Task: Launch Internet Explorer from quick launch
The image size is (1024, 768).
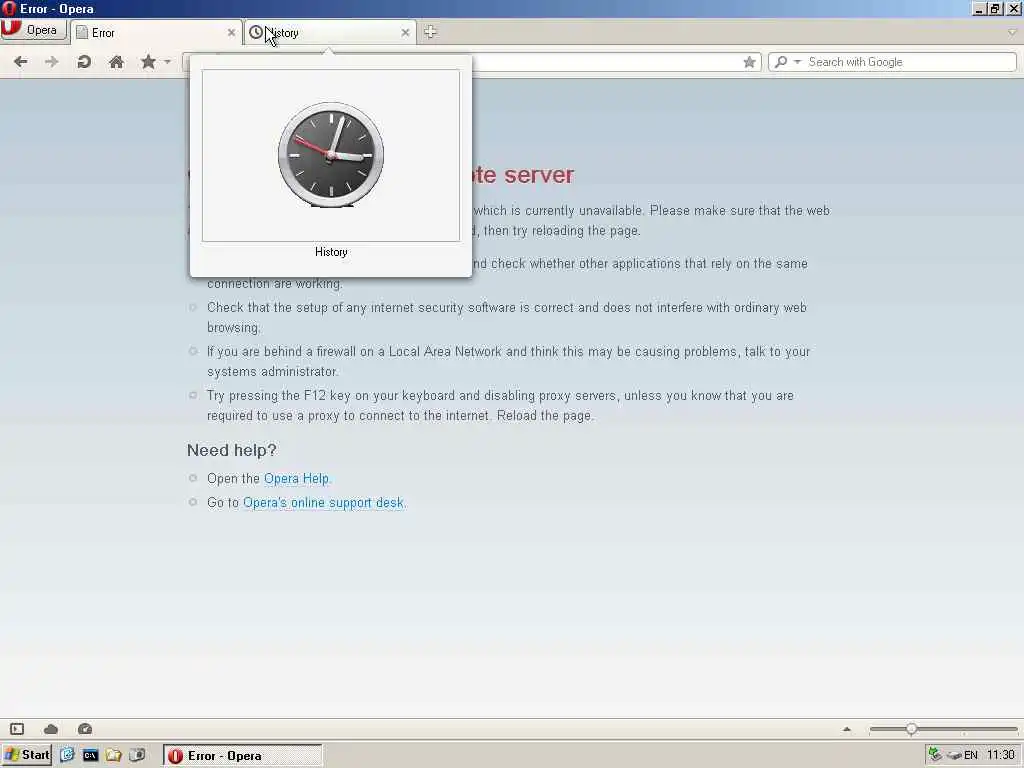Action: tap(67, 755)
